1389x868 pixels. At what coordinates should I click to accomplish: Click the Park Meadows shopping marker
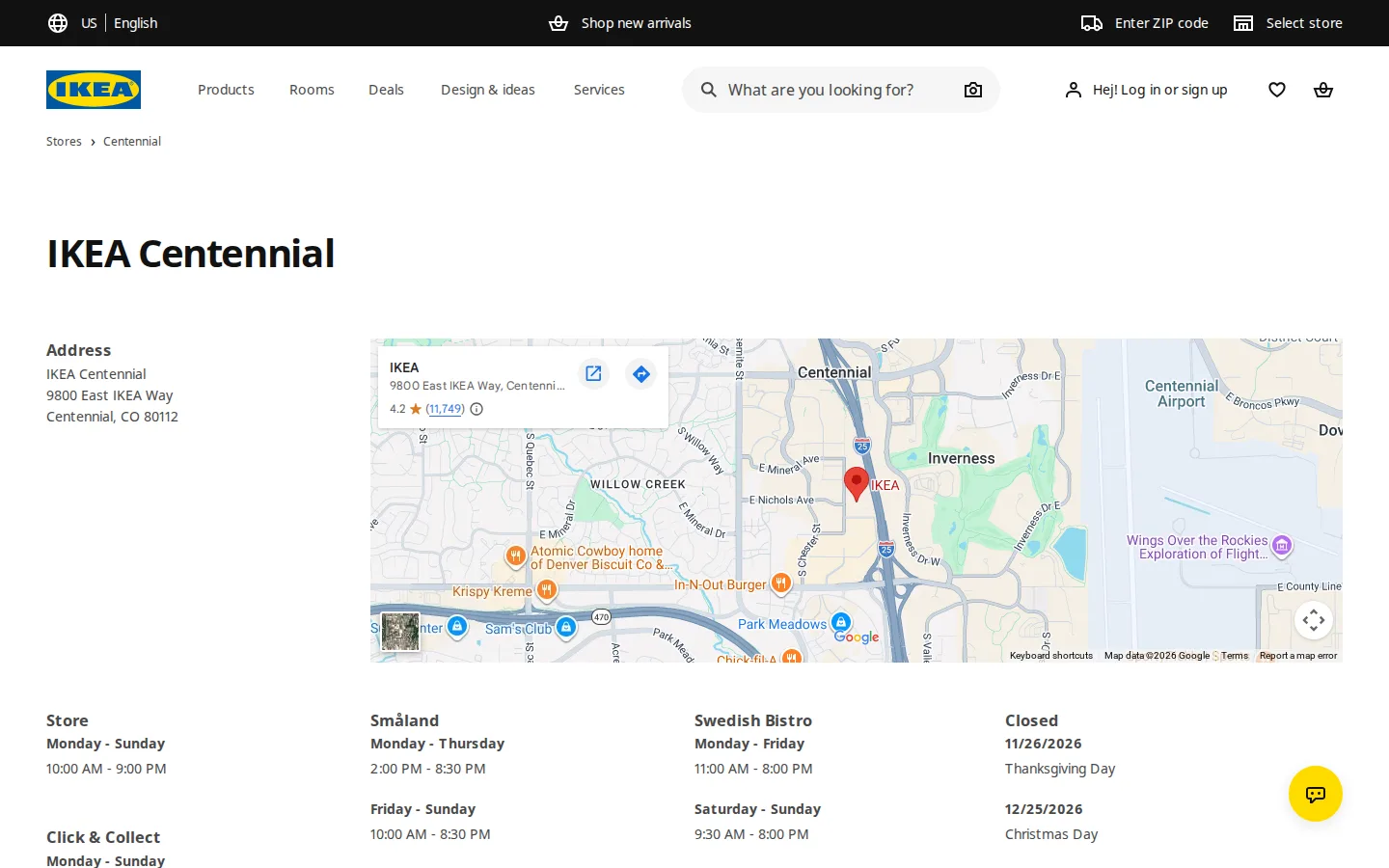[841, 622]
